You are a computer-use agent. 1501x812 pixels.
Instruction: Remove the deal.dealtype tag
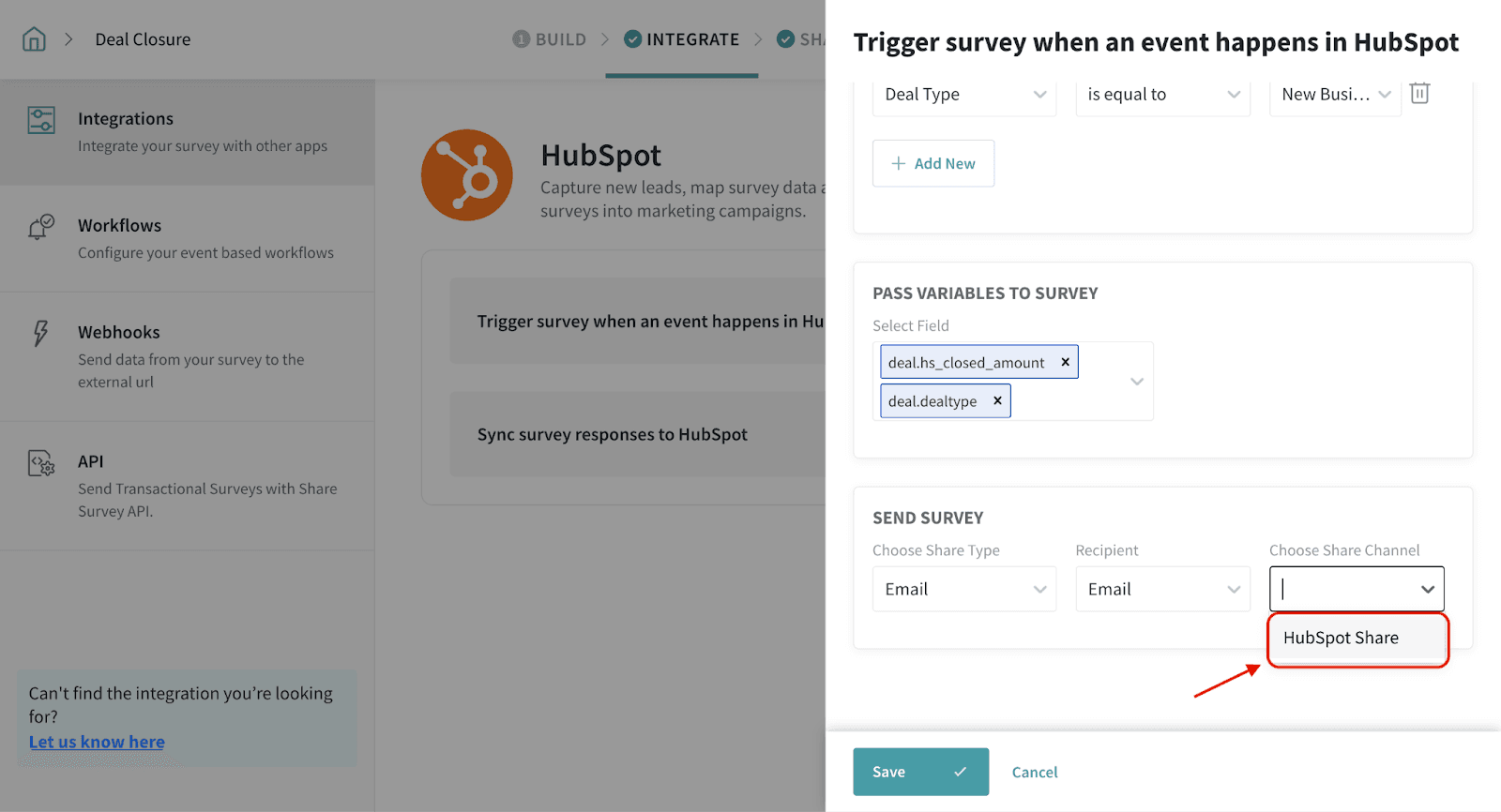[997, 400]
